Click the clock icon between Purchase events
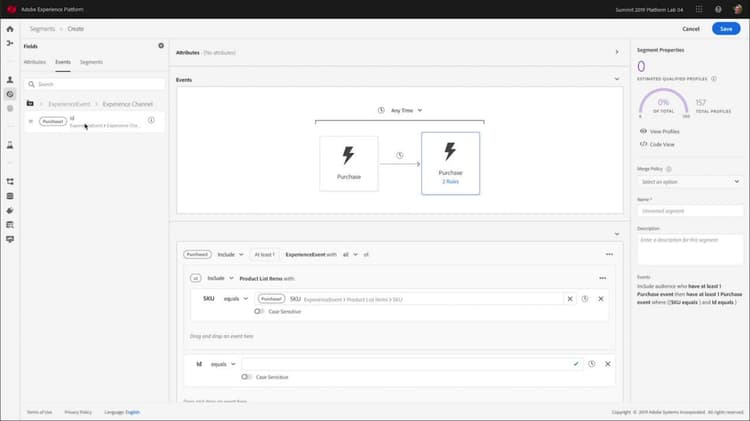The image size is (750, 421). pyautogui.click(x=400, y=155)
